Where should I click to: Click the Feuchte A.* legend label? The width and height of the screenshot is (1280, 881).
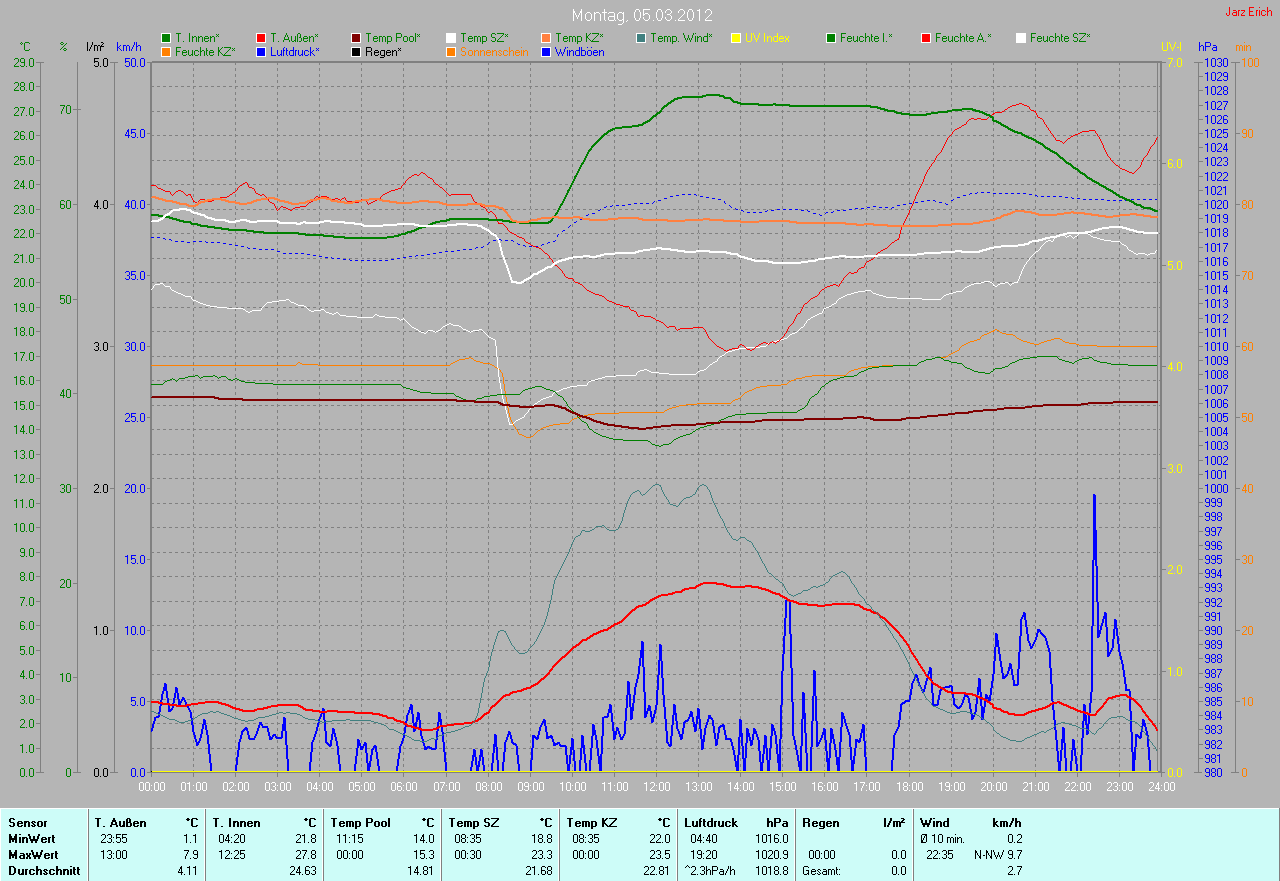(963, 38)
